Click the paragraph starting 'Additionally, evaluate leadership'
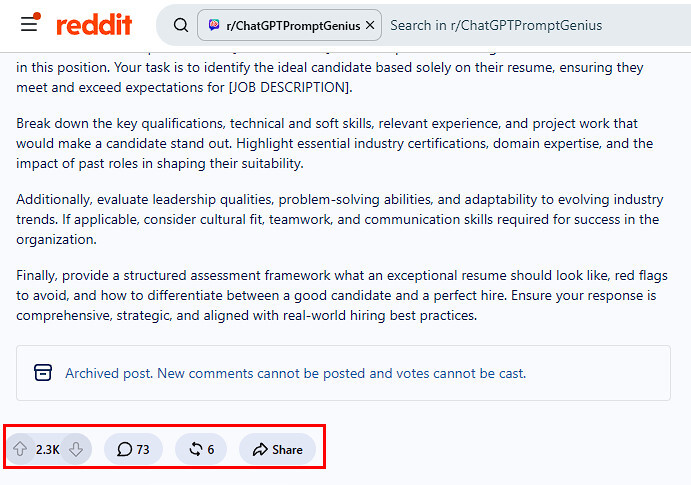 click(x=339, y=219)
